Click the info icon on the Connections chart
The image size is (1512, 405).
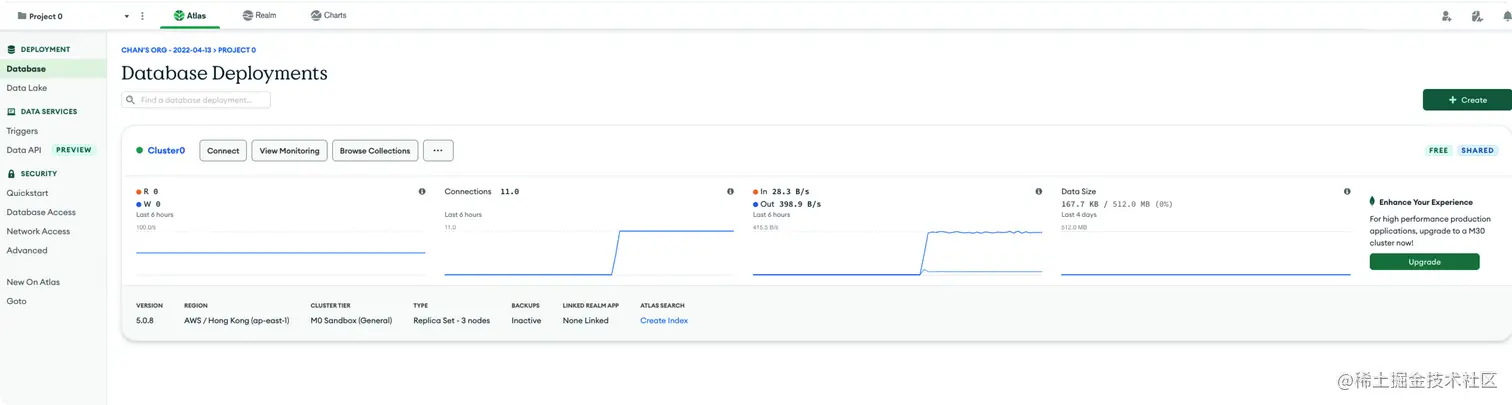730,191
